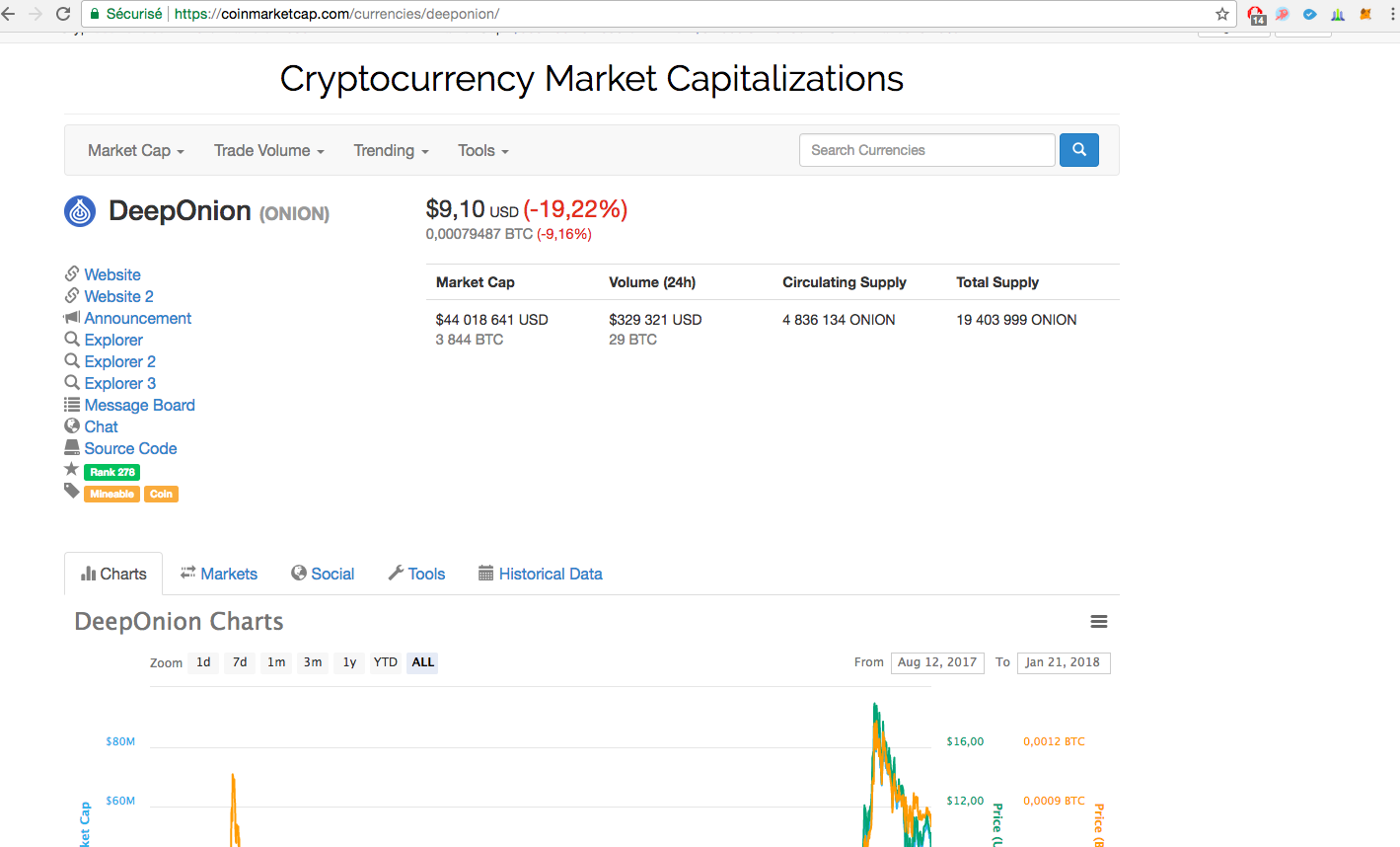Set chart zoom to 1d
Screen dimensions: 1400x847
[x=203, y=662]
